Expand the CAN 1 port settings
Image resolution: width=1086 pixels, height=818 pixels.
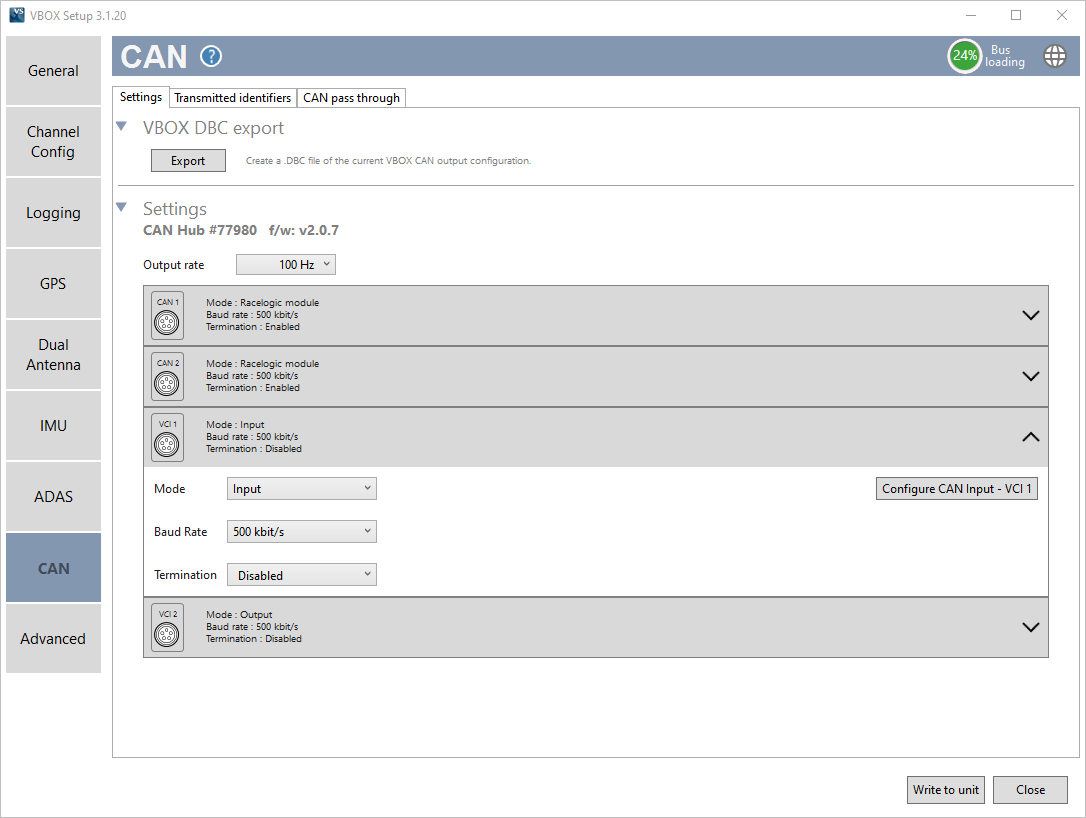(1031, 315)
